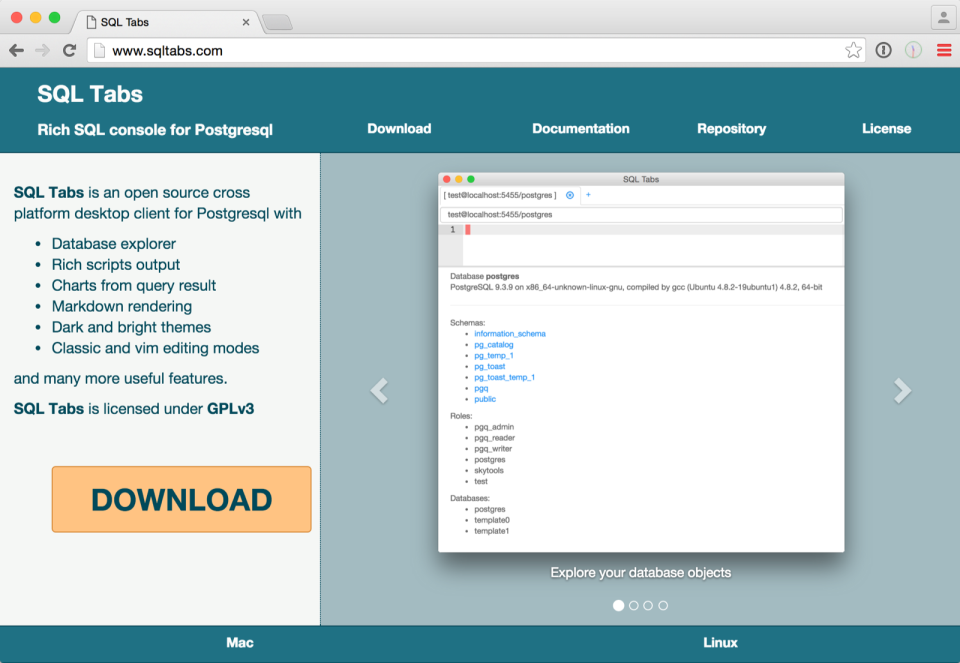Click the orange DOWNLOAD button
Screen dimensions: 960x663
point(181,499)
